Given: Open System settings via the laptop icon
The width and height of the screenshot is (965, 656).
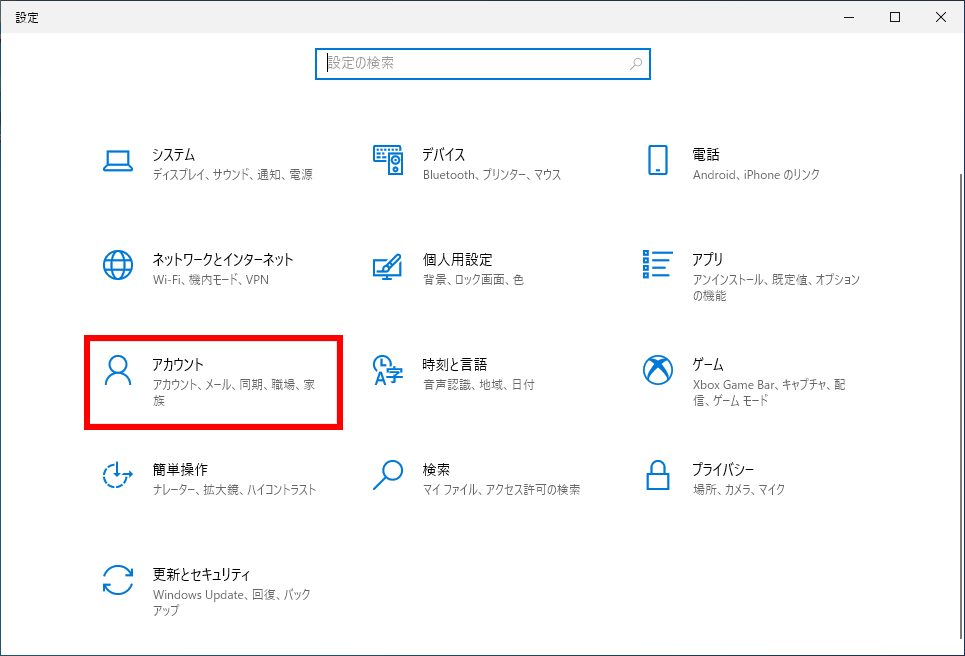Looking at the screenshot, I should click(x=119, y=160).
